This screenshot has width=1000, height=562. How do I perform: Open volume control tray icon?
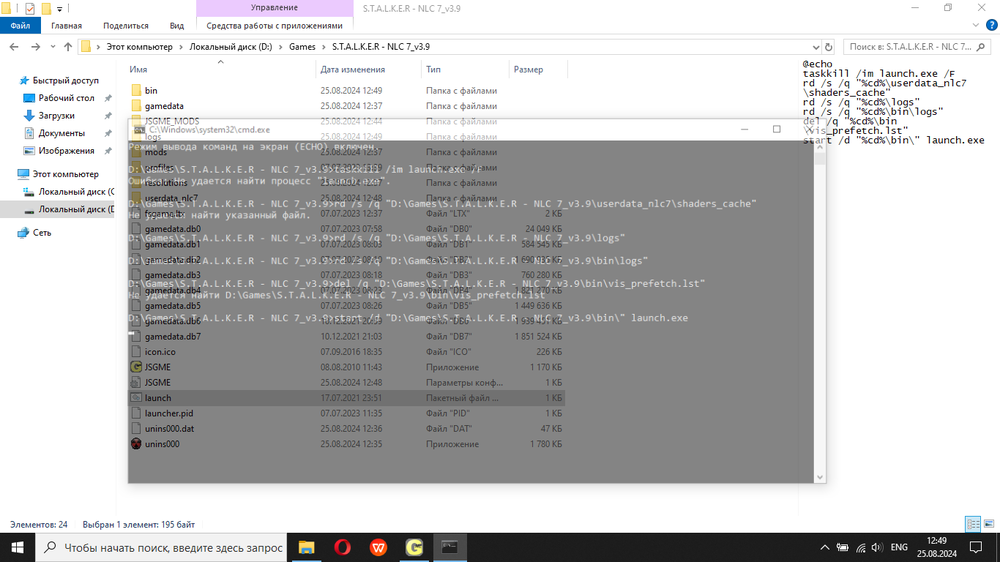[x=878, y=547]
